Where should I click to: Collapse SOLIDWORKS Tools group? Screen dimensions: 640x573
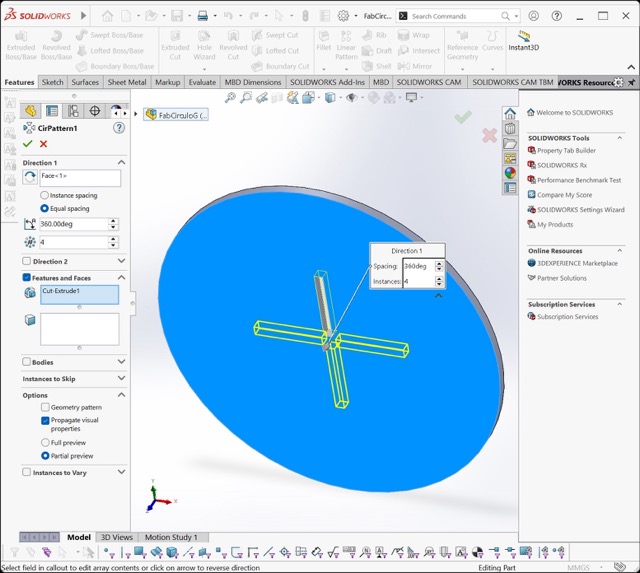pos(620,138)
